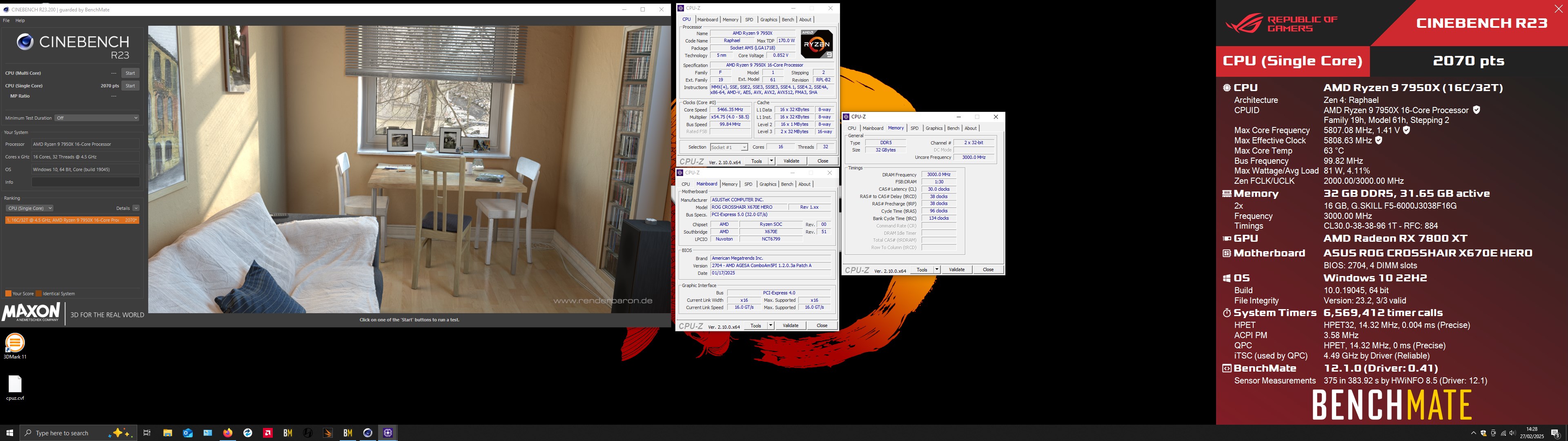Open About tab in Mainboard CPU-Z window

[804, 184]
